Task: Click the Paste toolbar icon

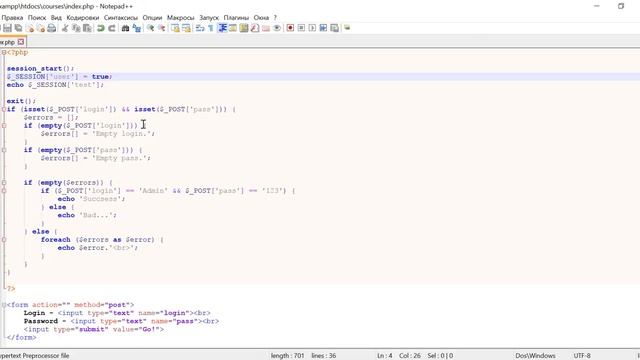Action: point(87,28)
